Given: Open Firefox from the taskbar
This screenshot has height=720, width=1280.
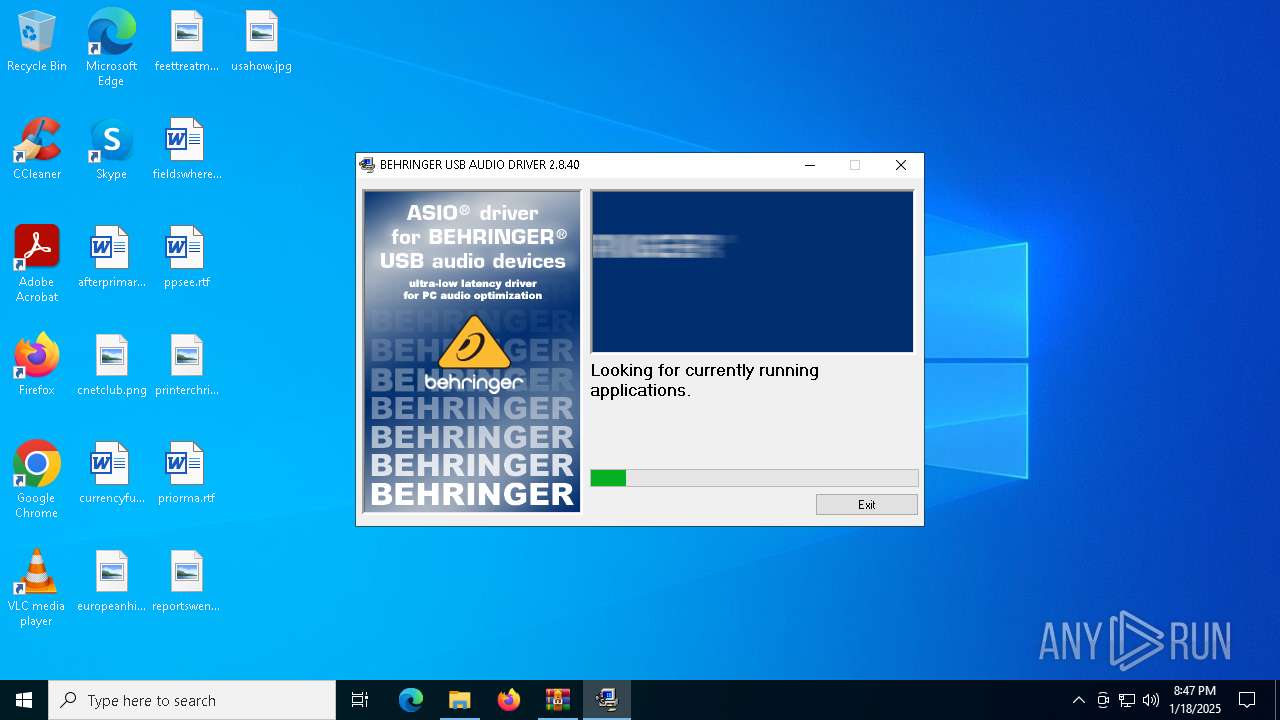Looking at the screenshot, I should pos(509,700).
